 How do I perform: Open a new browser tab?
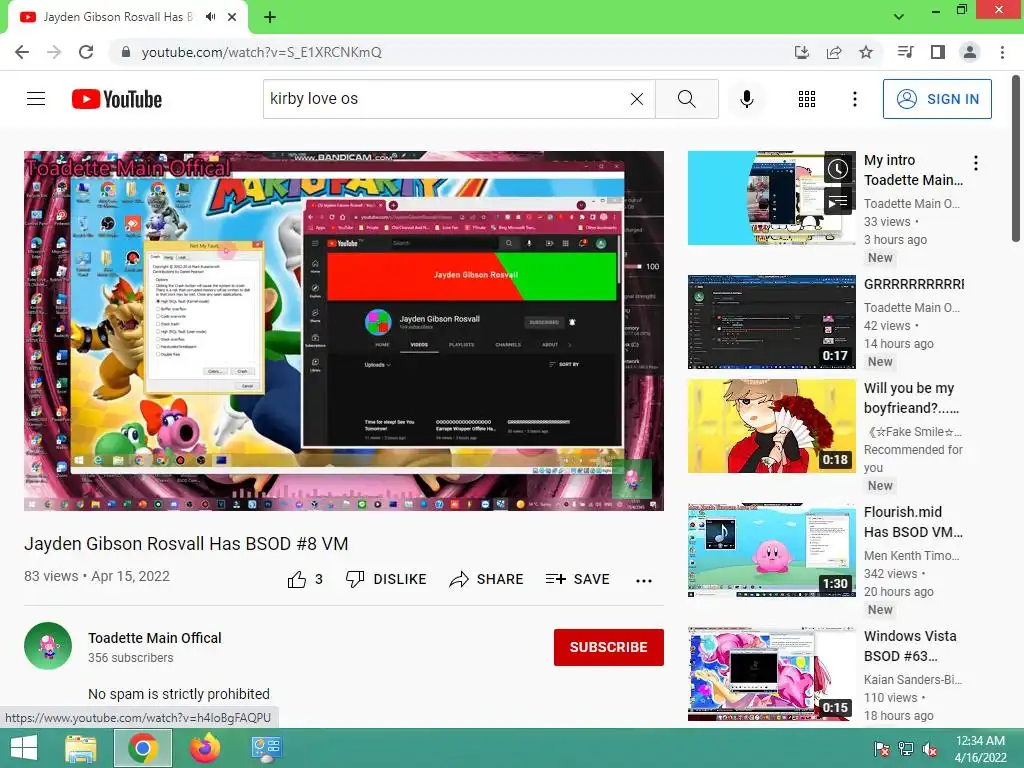coord(270,17)
